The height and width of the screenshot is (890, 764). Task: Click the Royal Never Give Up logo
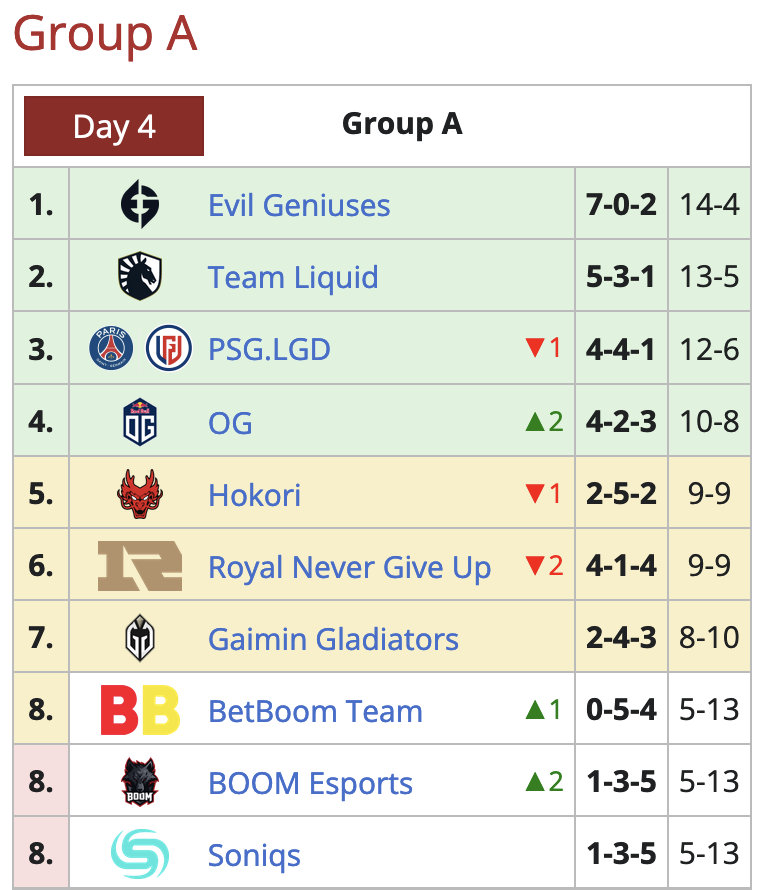(139, 566)
